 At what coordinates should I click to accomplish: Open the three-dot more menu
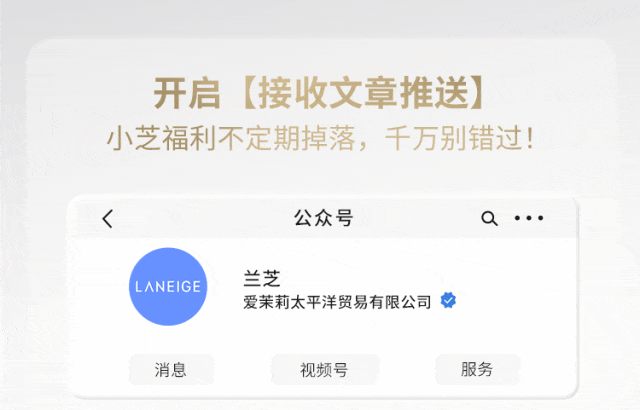(x=529, y=218)
